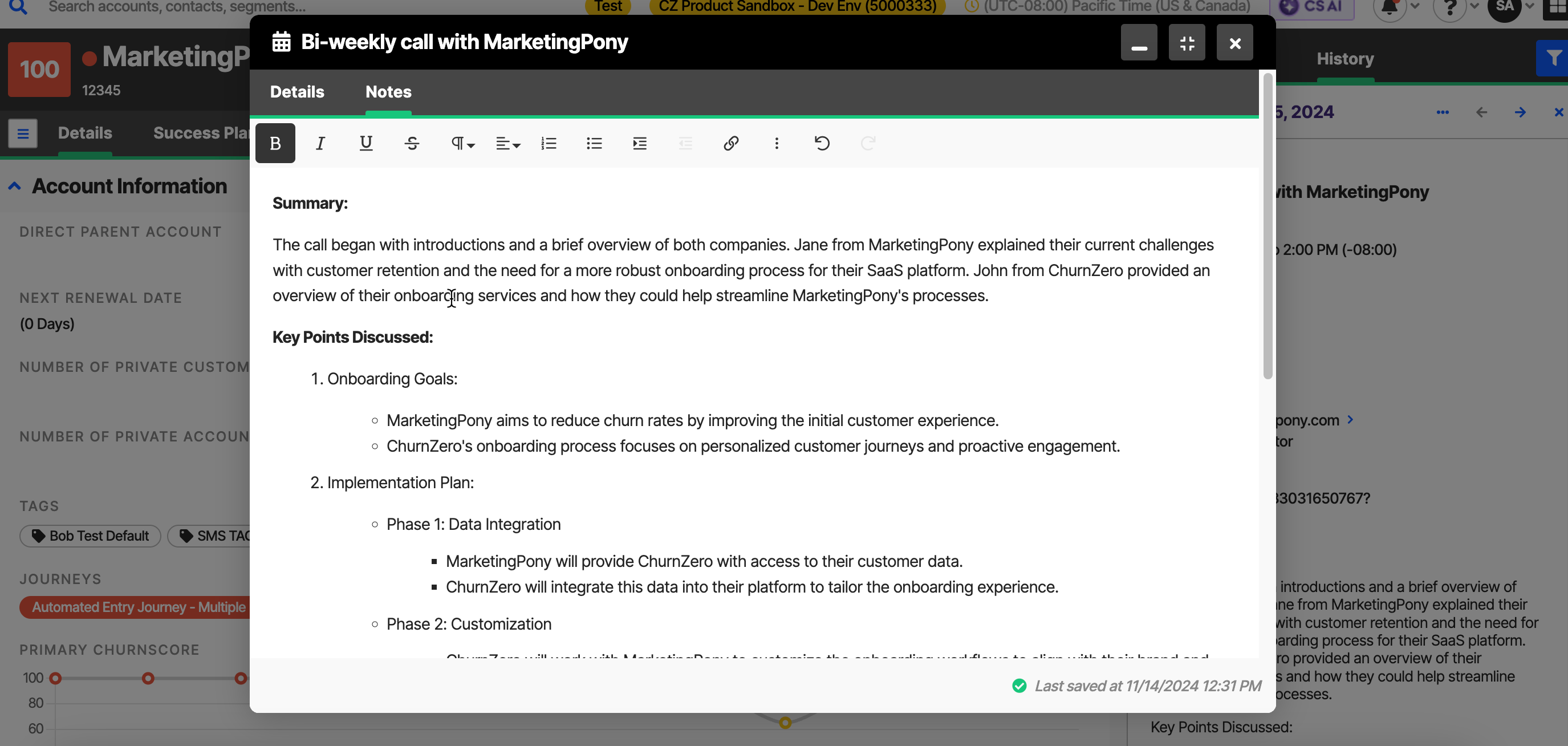Click the notes dialog vertical scrollbar
Viewport: 1568px width, 746px height.
[x=1268, y=226]
